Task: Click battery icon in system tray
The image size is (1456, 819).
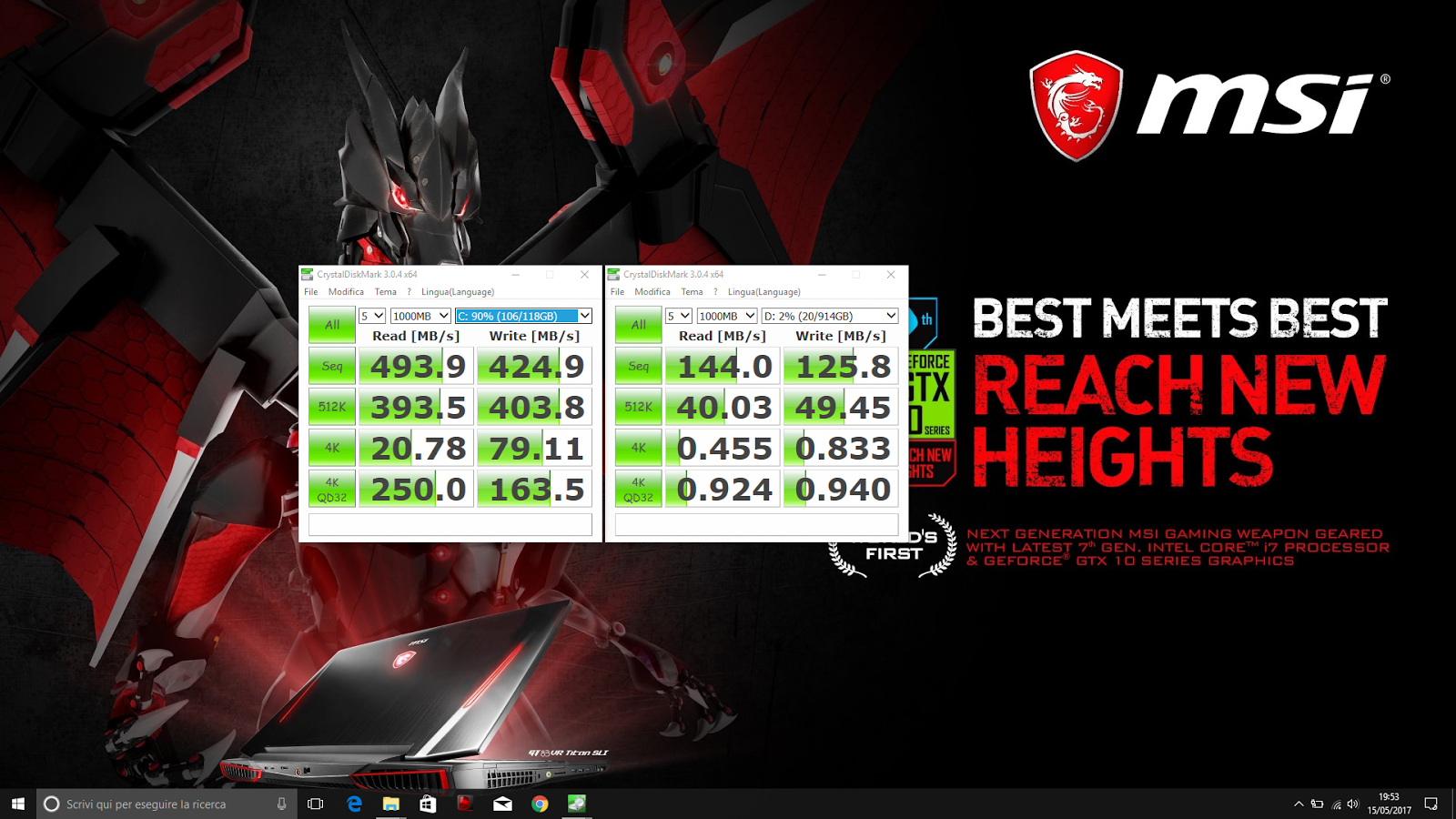Action: pyautogui.click(x=1317, y=804)
